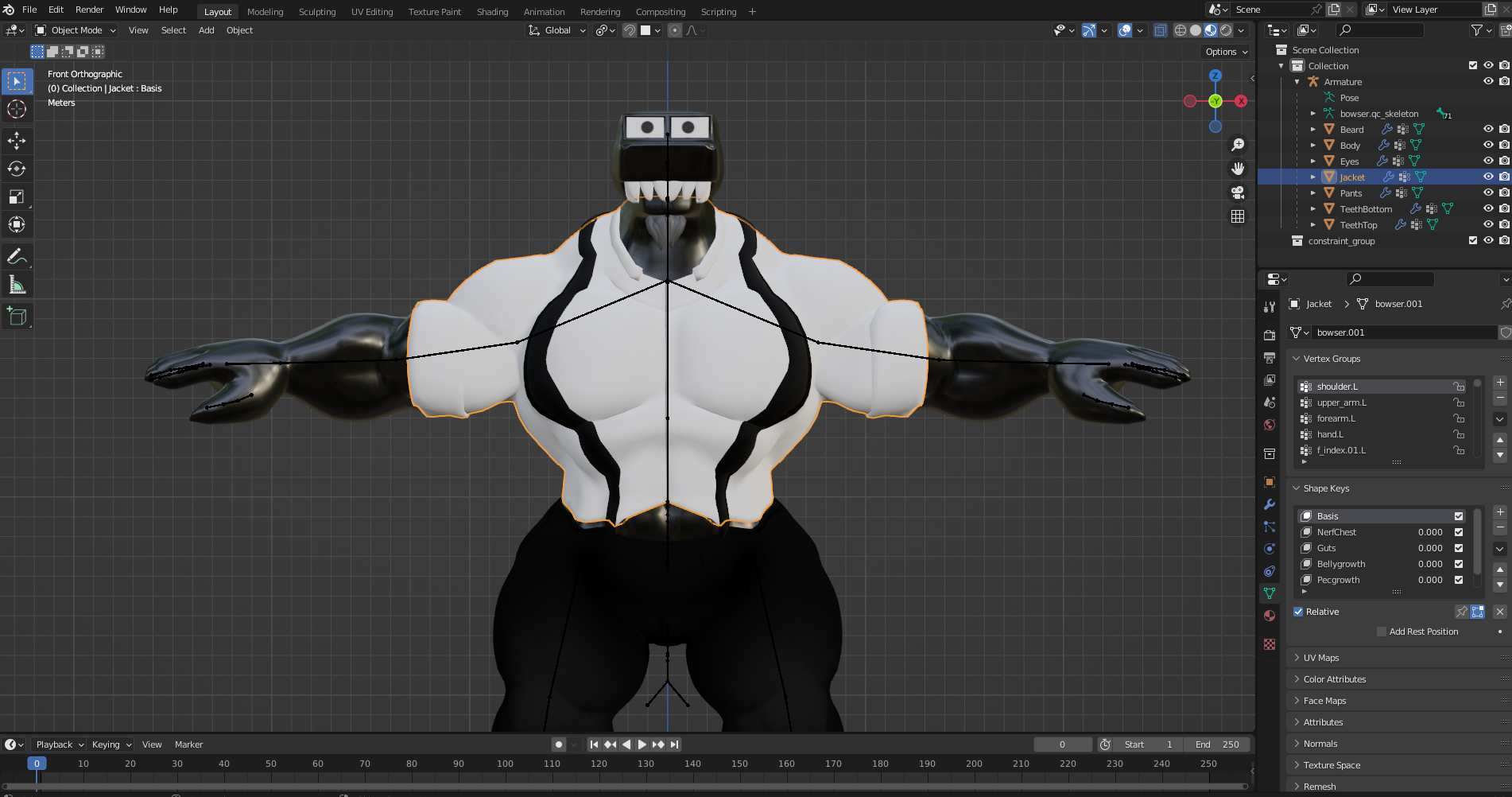Open the Object Mode dropdown
The height and width of the screenshot is (797, 1512).
(76, 30)
